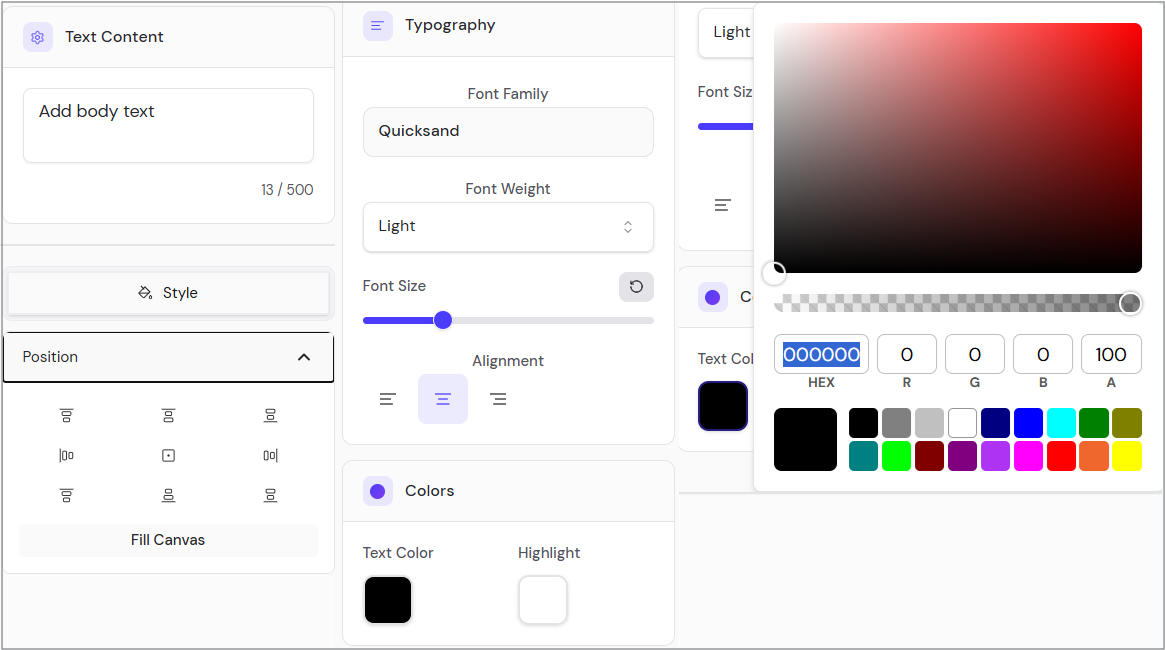Click the center-of-canvas position icon

coord(168,455)
